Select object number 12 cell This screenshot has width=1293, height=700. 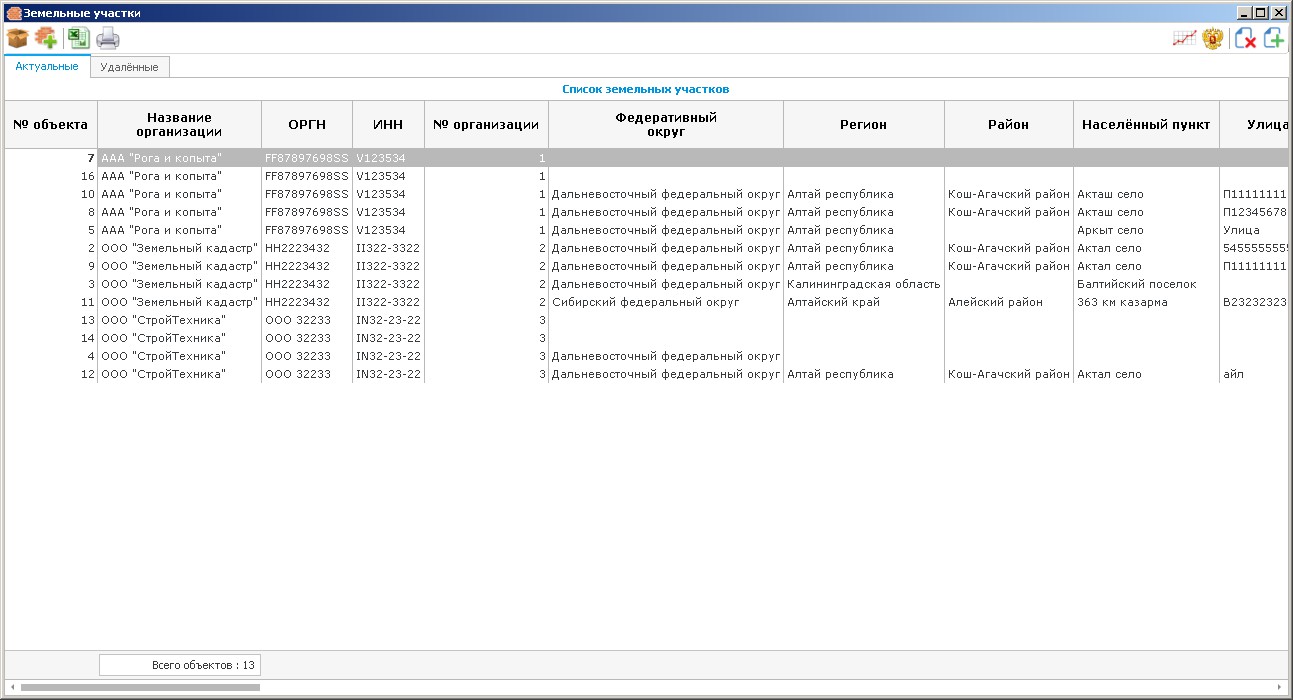51,374
